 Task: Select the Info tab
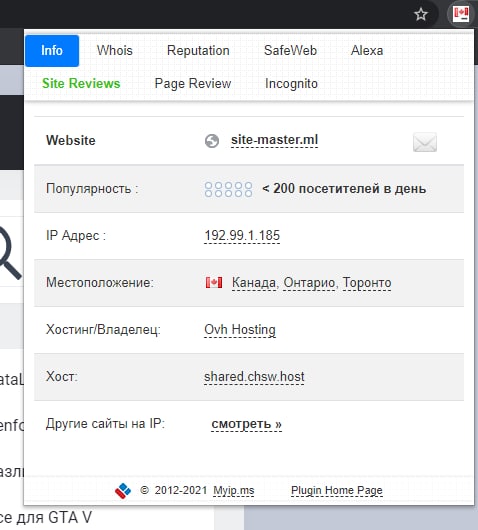coord(52,51)
